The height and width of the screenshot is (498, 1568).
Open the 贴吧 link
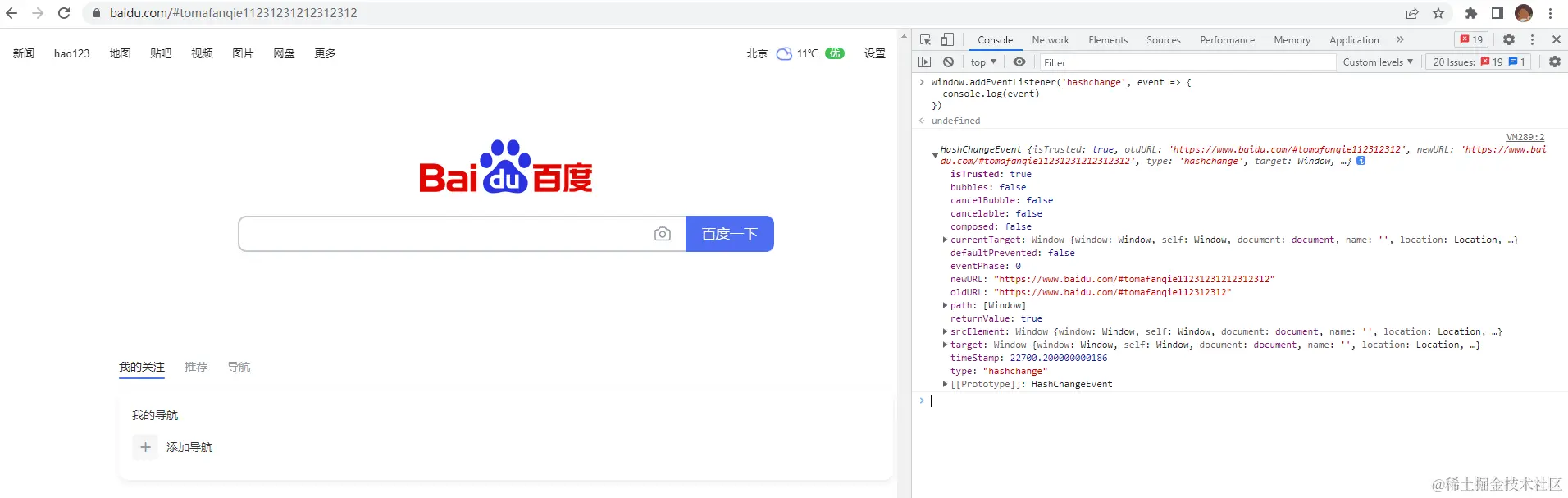coord(161,53)
